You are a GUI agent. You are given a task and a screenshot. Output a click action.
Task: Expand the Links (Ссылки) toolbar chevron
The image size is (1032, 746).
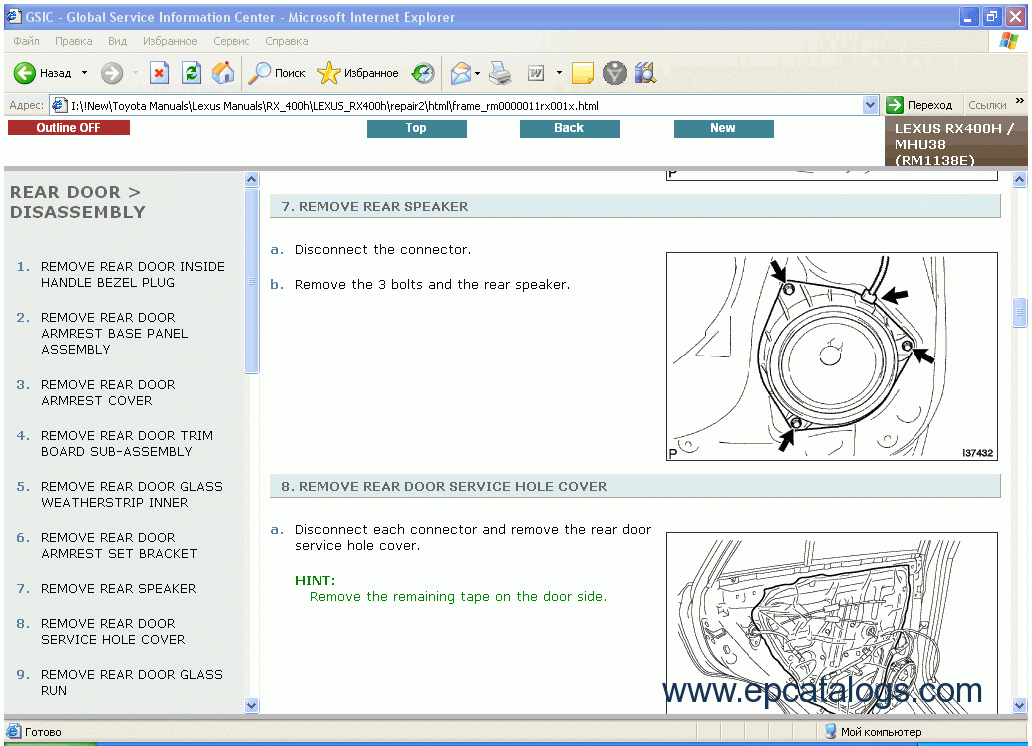click(x=1019, y=101)
